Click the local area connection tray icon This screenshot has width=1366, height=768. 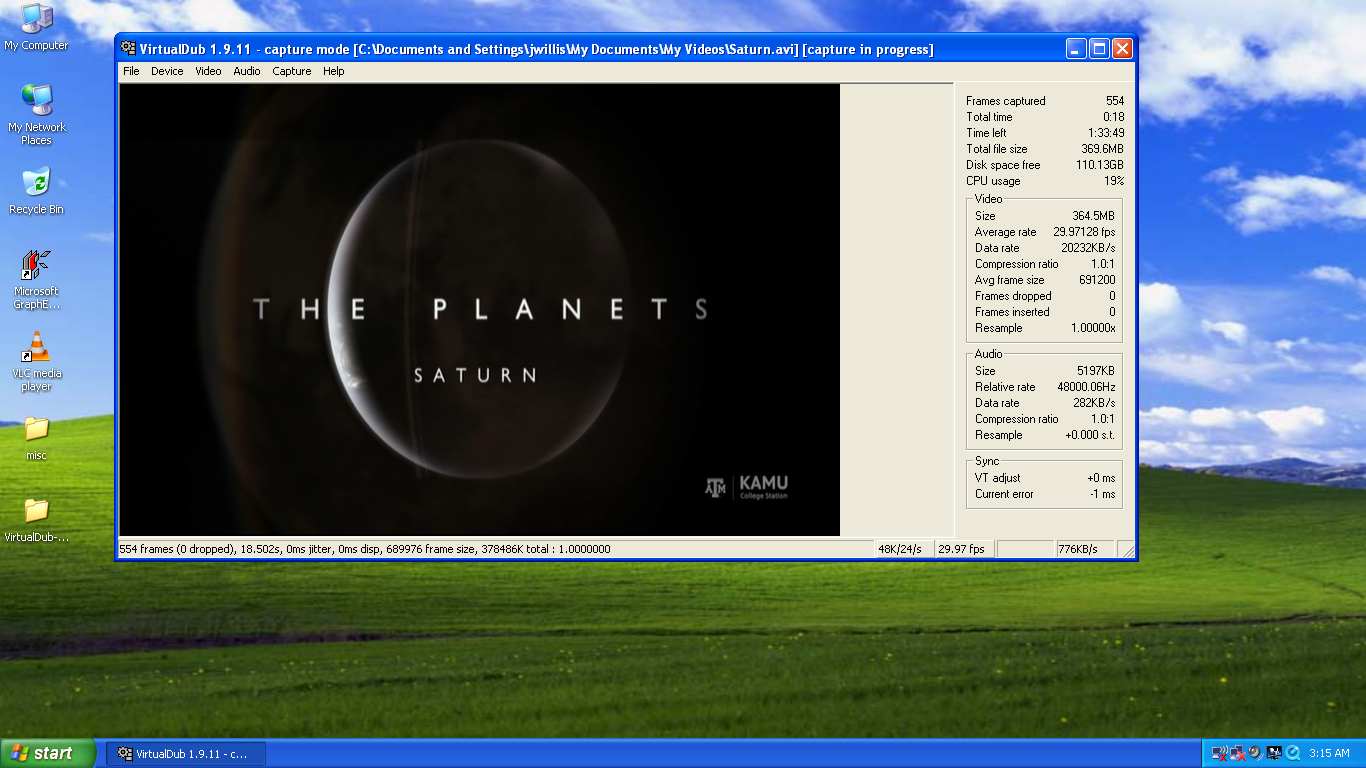click(1238, 753)
